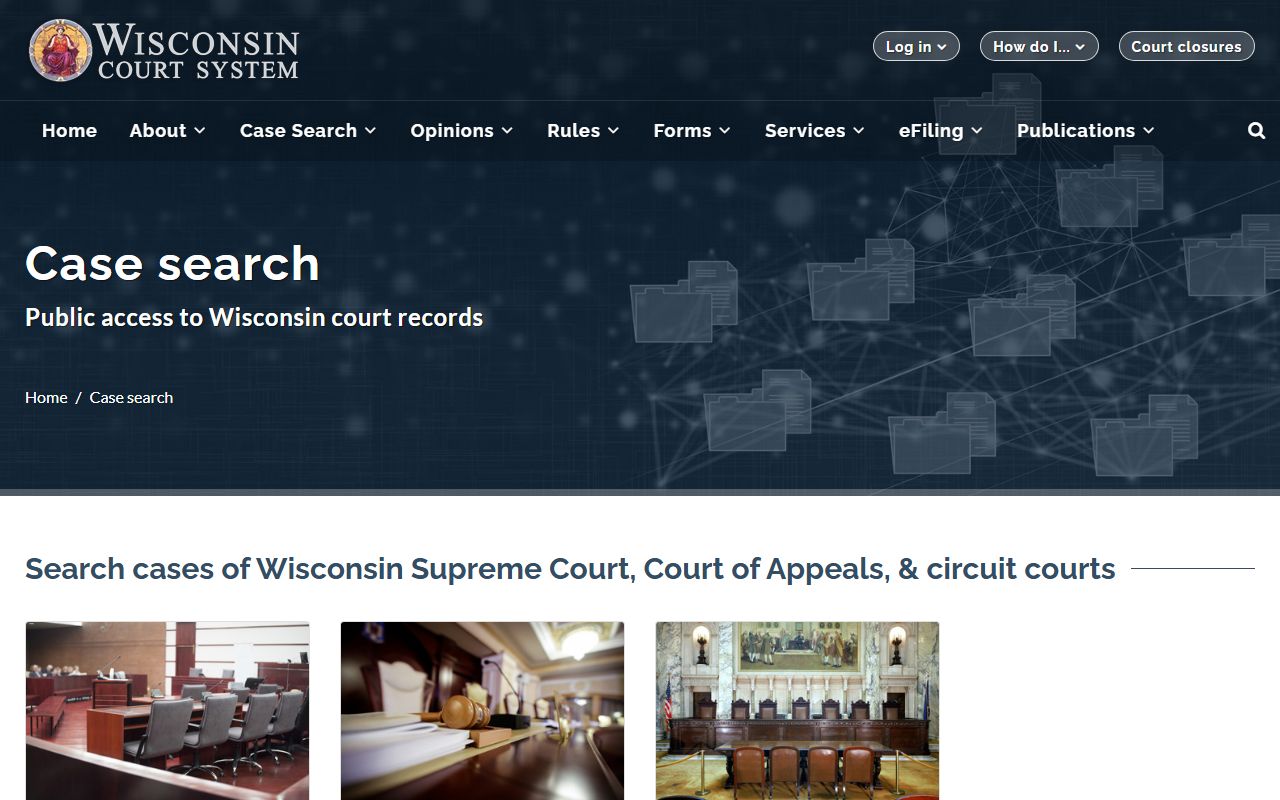Open the Forms navigation menu
The height and width of the screenshot is (800, 1280).
click(692, 131)
